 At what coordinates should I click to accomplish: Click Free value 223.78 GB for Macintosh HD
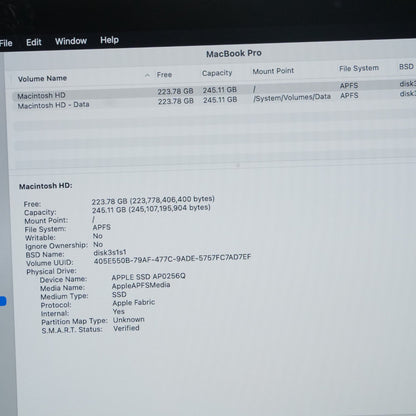175,91
